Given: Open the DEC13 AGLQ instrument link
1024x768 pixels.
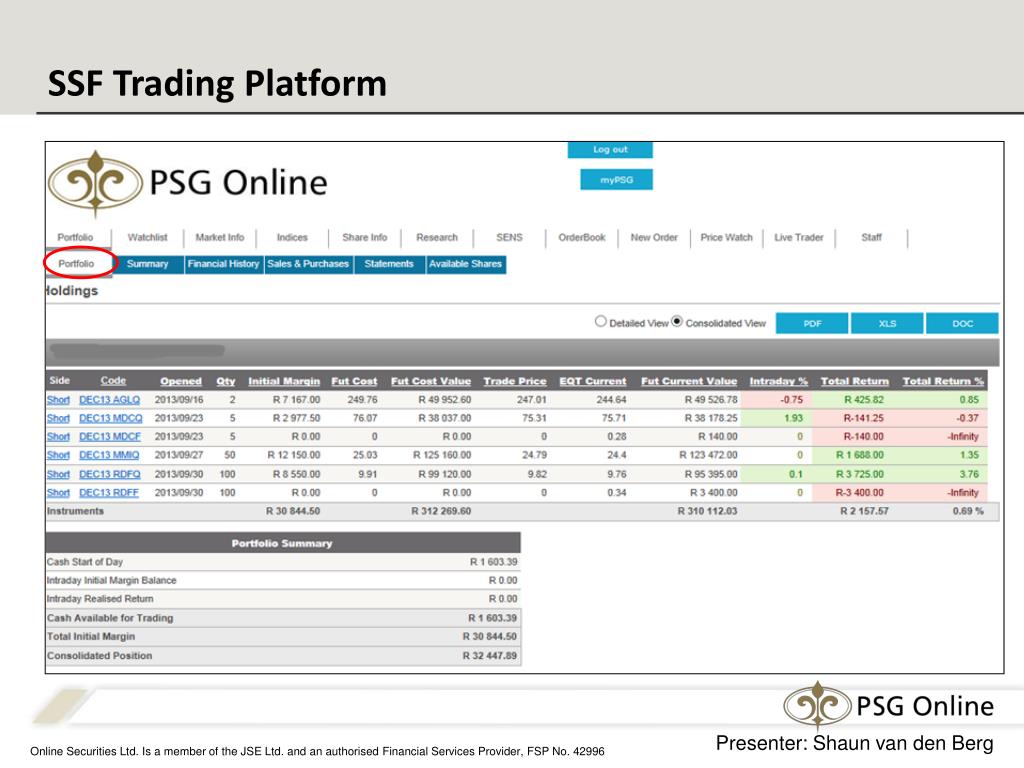Looking at the screenshot, I should pyautogui.click(x=109, y=400).
